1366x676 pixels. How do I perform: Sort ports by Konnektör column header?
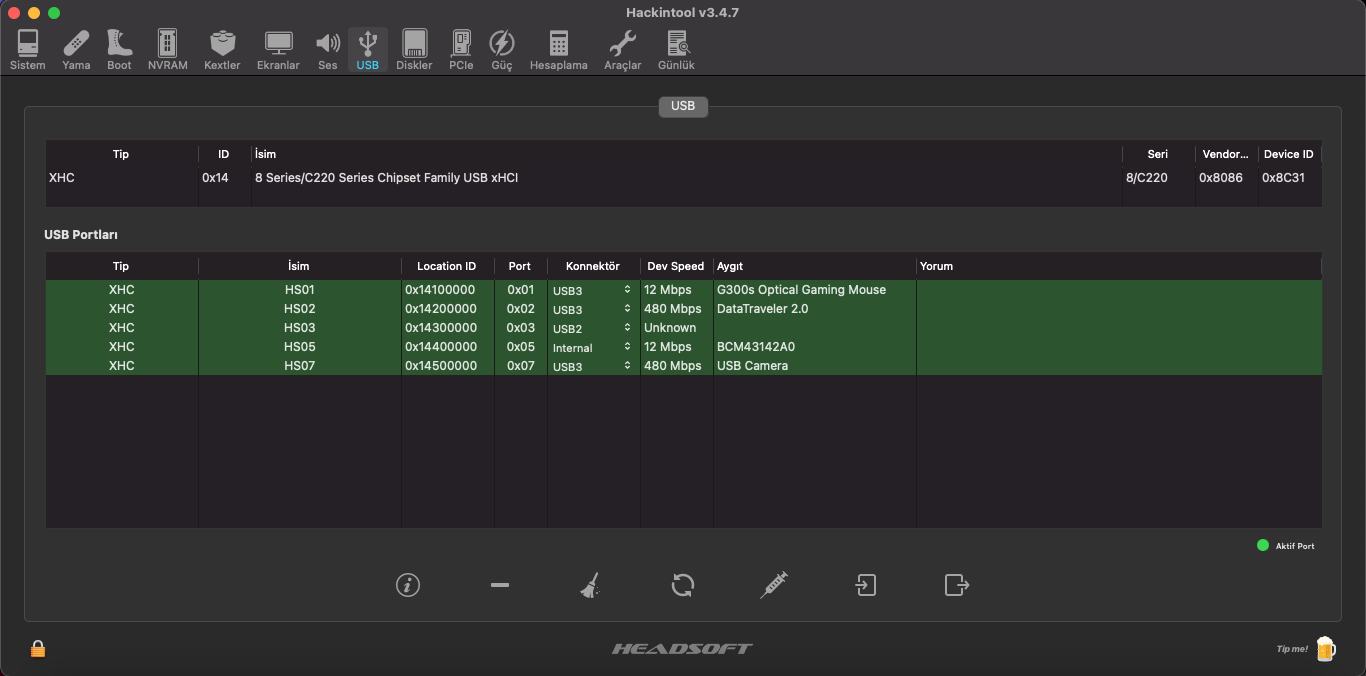(x=593, y=266)
